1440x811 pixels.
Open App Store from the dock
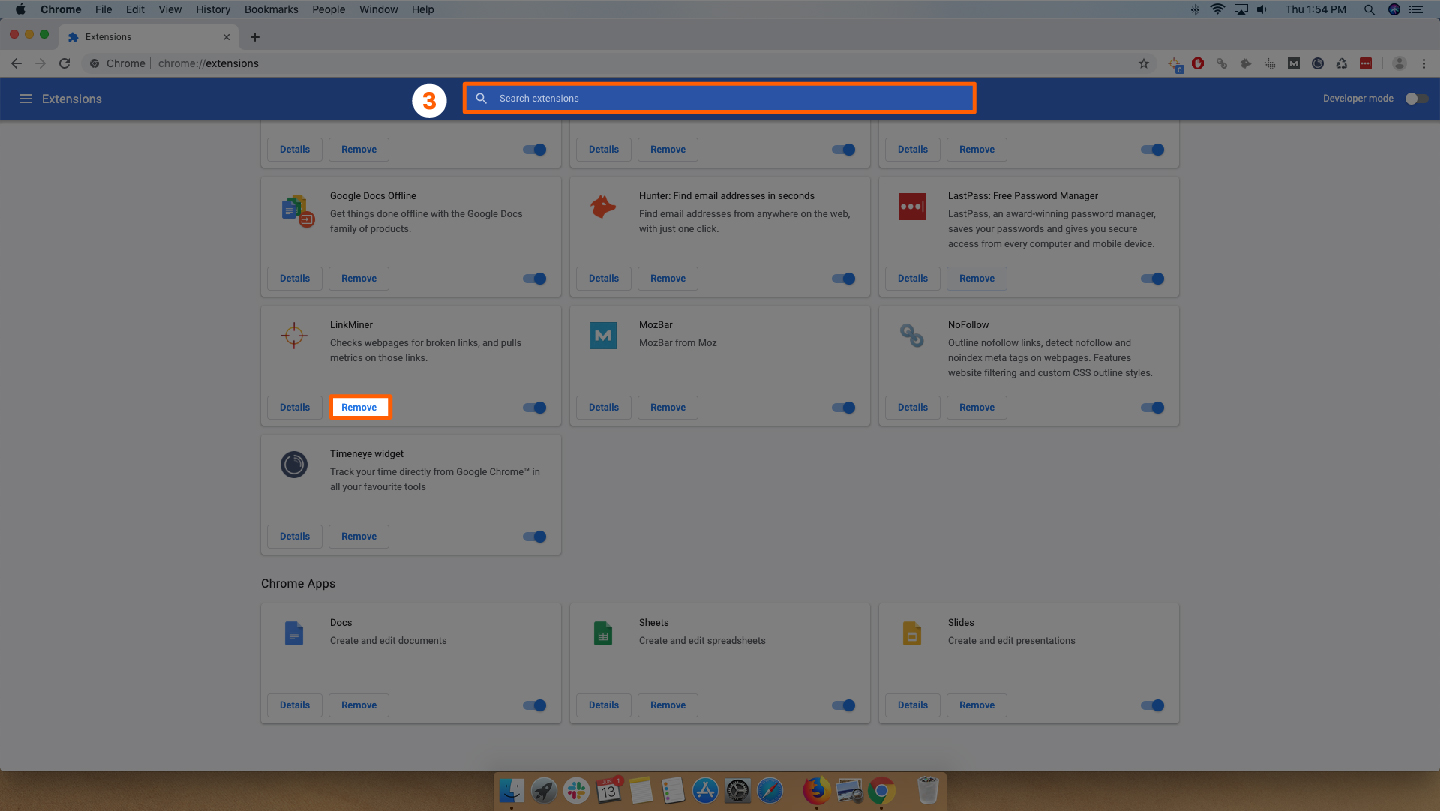click(705, 790)
